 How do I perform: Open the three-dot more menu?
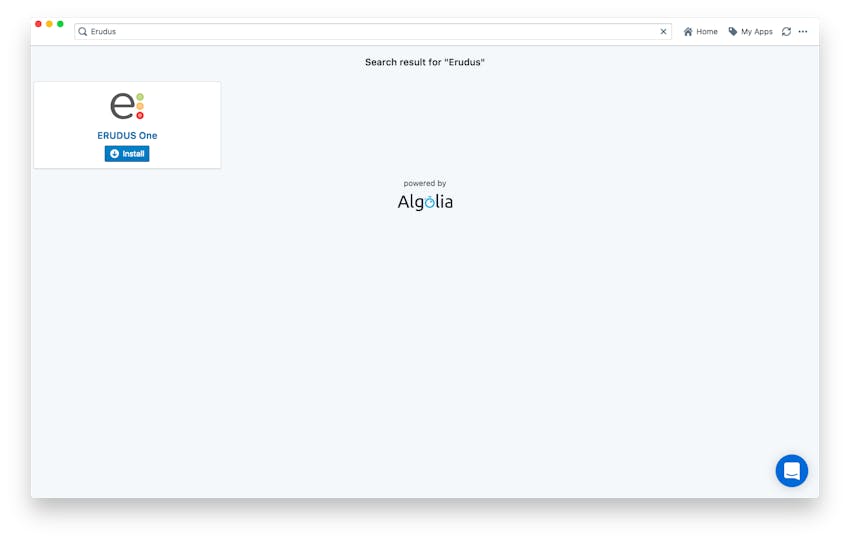[803, 31]
